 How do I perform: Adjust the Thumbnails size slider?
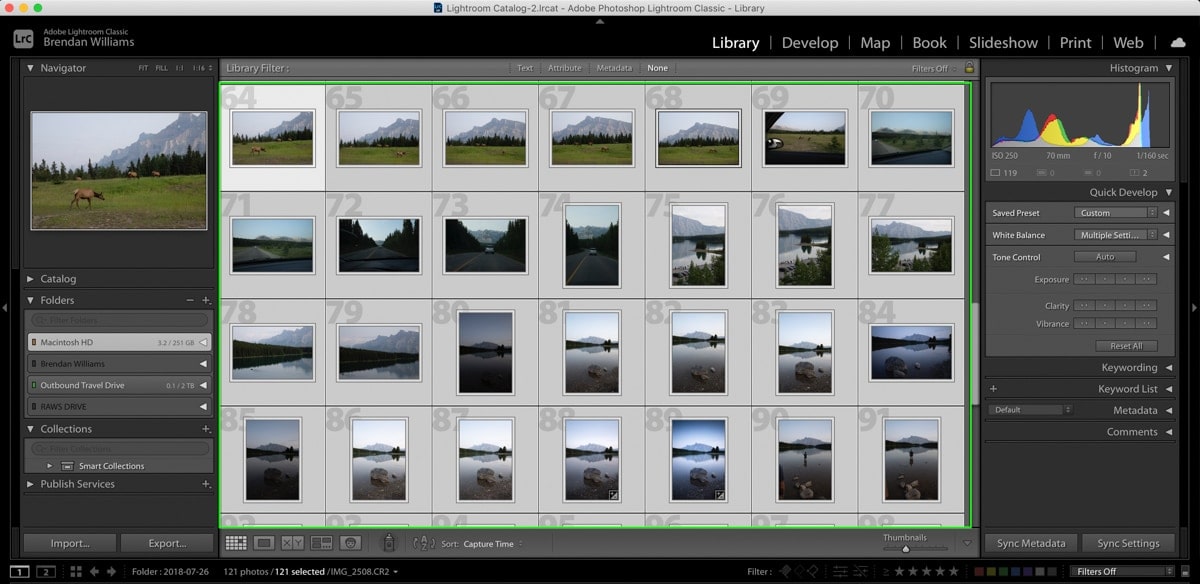(905, 548)
